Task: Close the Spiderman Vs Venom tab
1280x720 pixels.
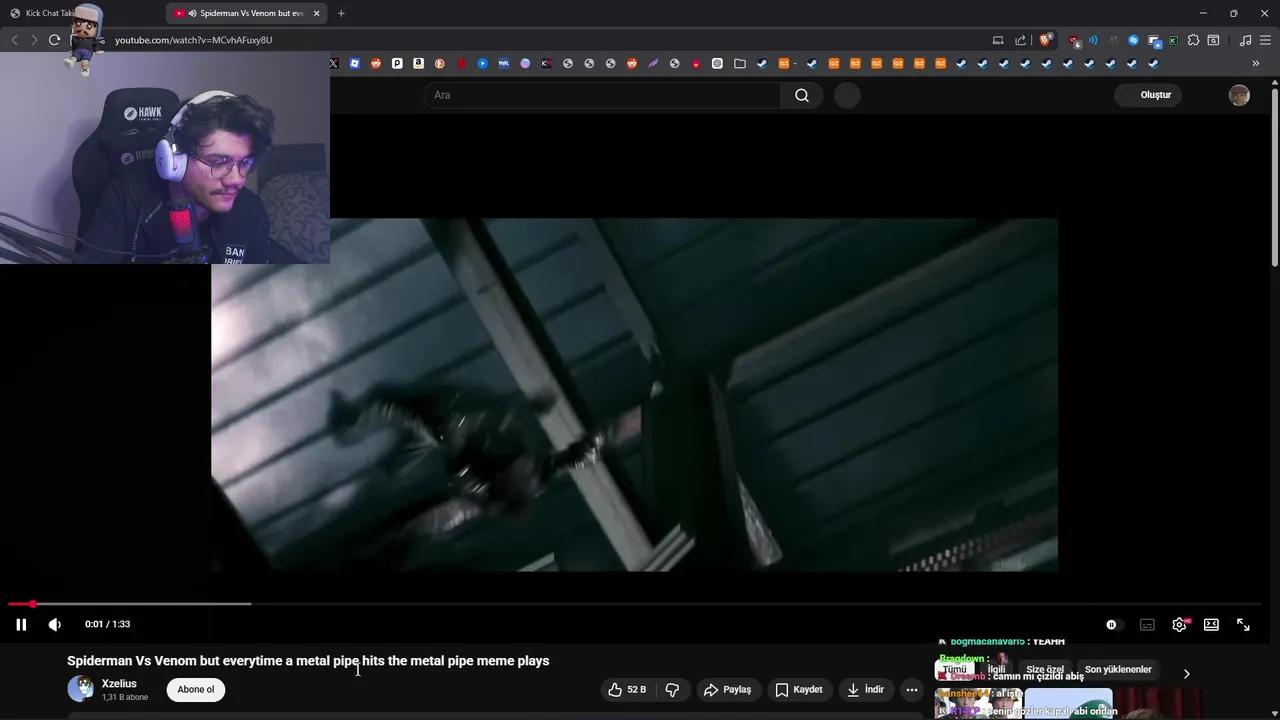Action: click(316, 13)
